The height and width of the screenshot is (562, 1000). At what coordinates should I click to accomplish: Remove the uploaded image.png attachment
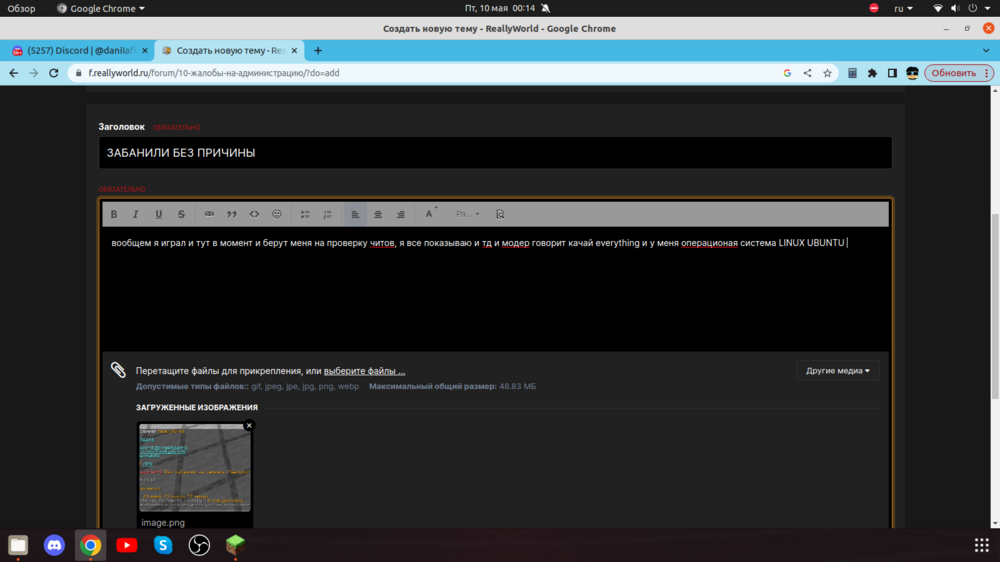tap(249, 425)
